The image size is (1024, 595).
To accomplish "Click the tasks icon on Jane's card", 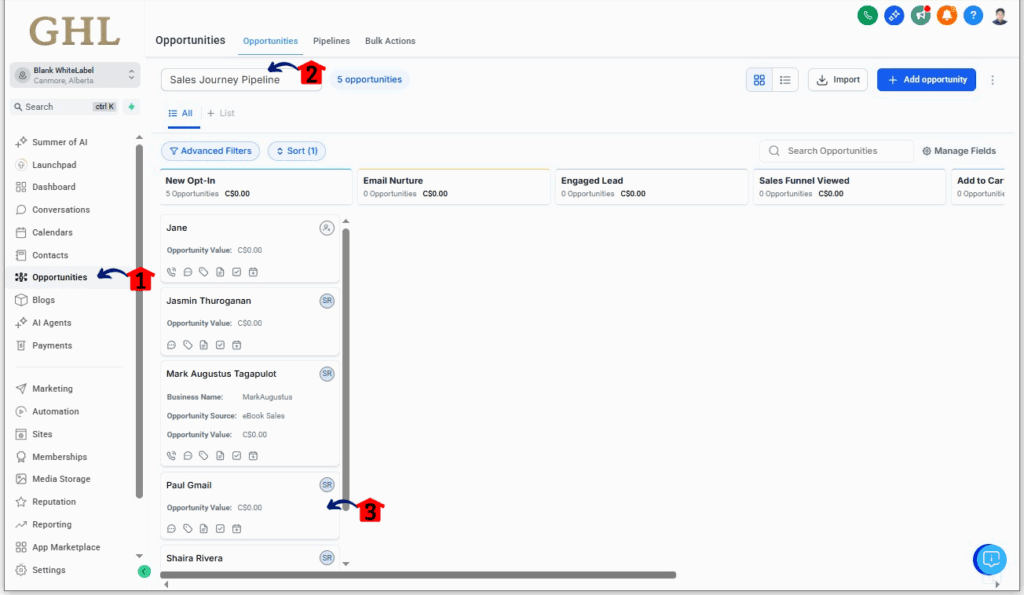I will click(236, 272).
